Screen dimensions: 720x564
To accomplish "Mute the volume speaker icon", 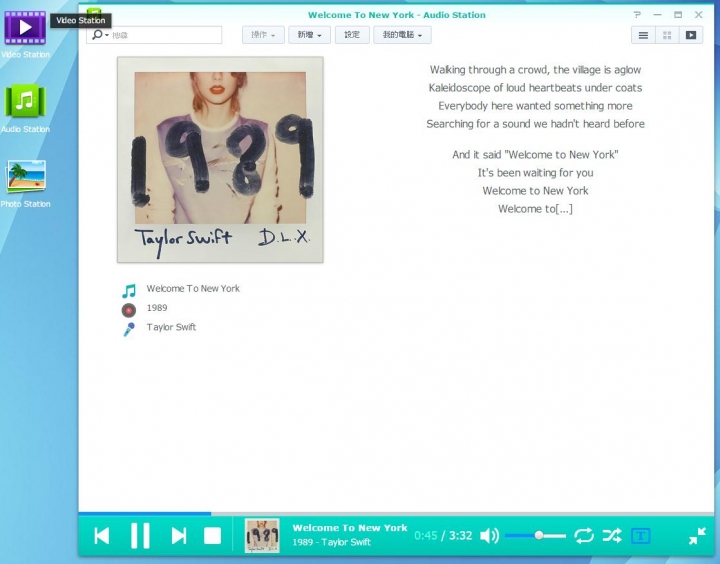I will tap(489, 536).
